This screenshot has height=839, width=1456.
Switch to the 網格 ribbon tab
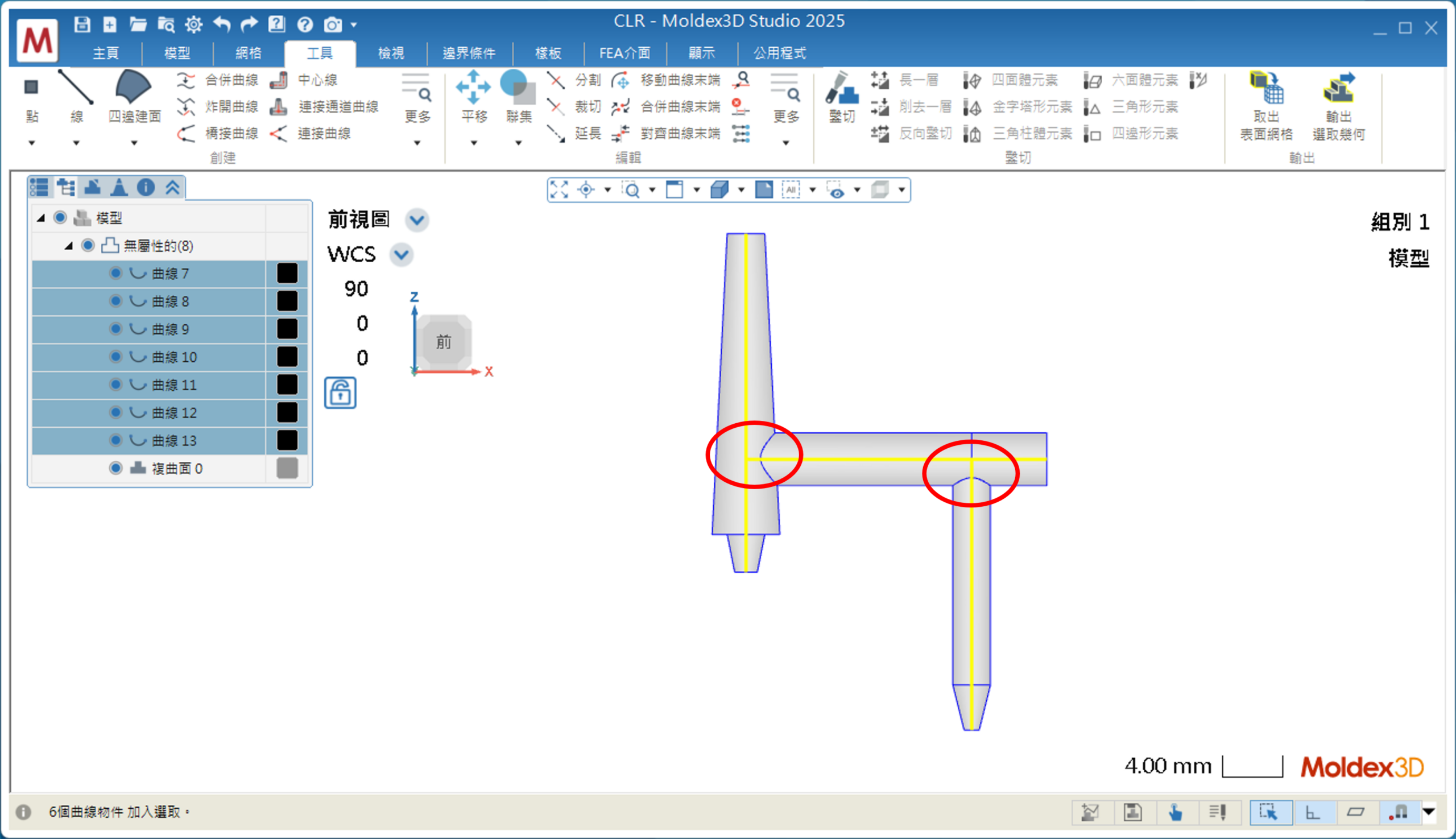(249, 53)
